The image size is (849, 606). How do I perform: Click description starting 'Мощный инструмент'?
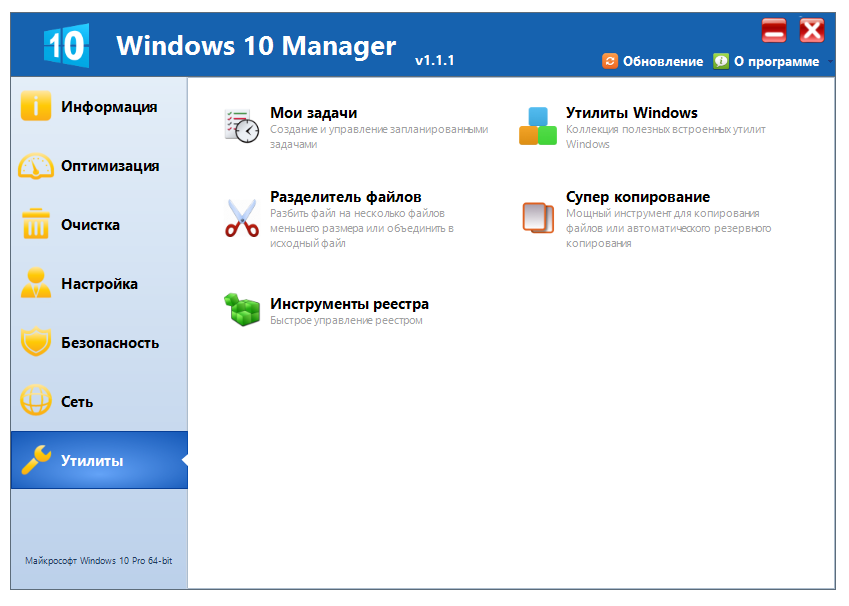pyautogui.click(x=669, y=228)
